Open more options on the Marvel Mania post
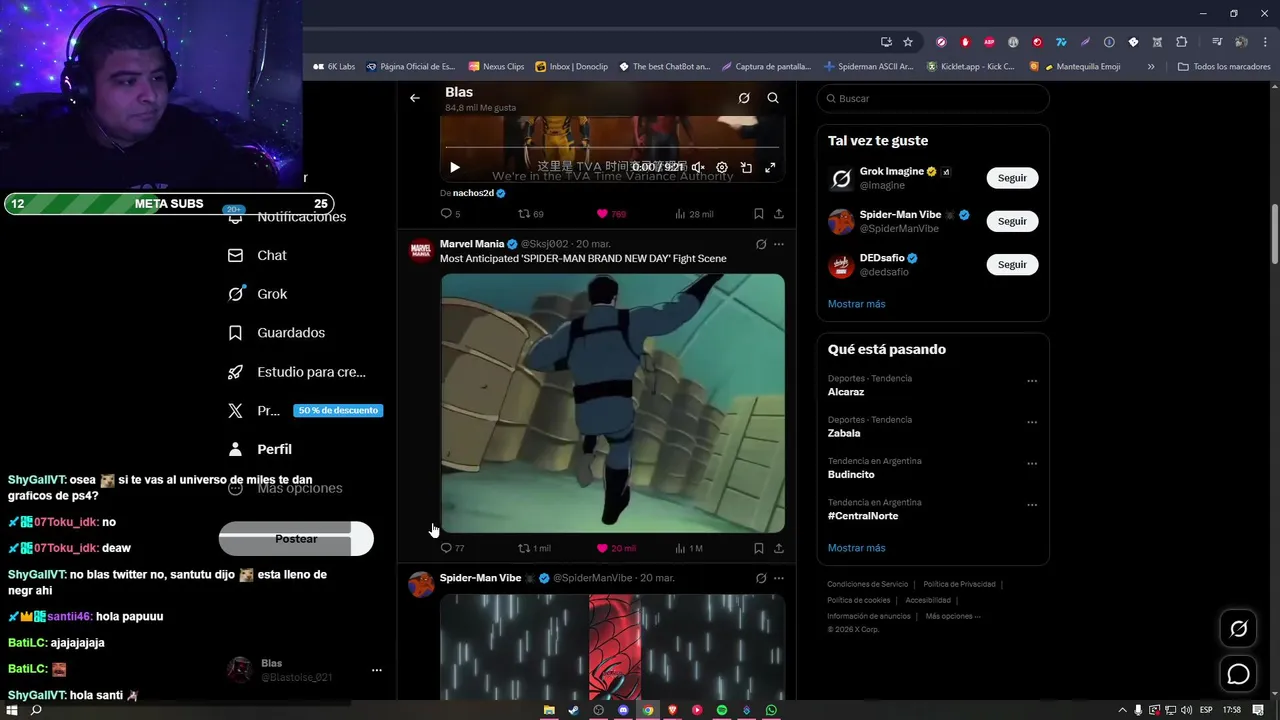Viewport: 1280px width, 720px height. (x=779, y=244)
